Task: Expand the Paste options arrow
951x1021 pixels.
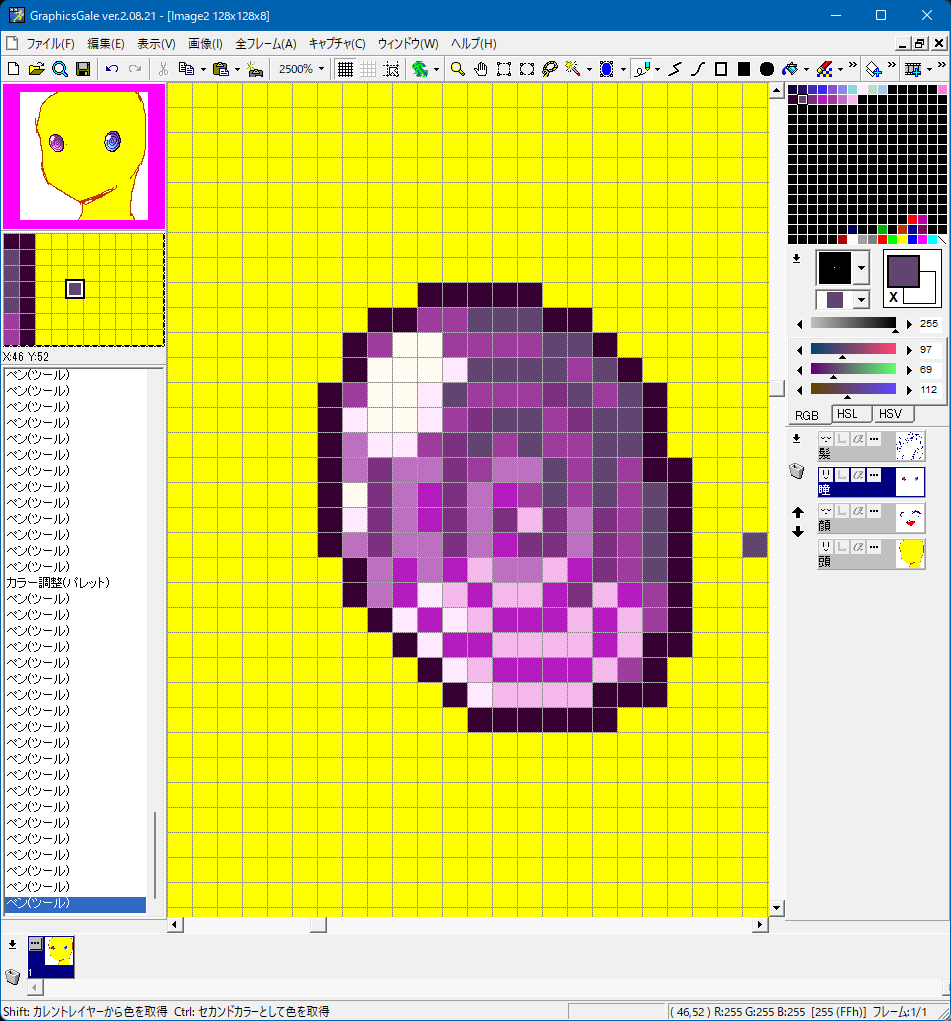Action: [x=237, y=69]
